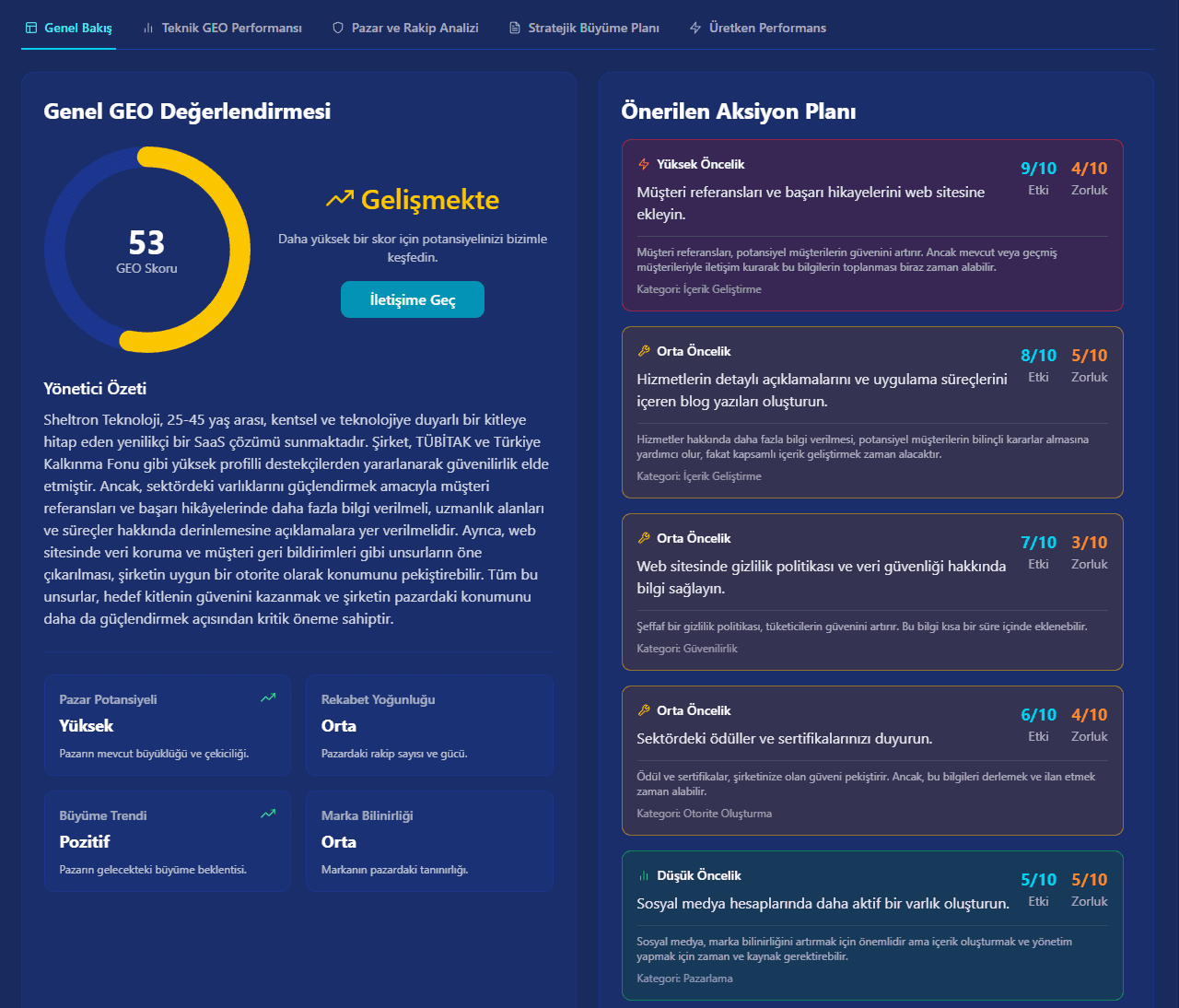Click the 9/10 Etki score

pos(1038,169)
